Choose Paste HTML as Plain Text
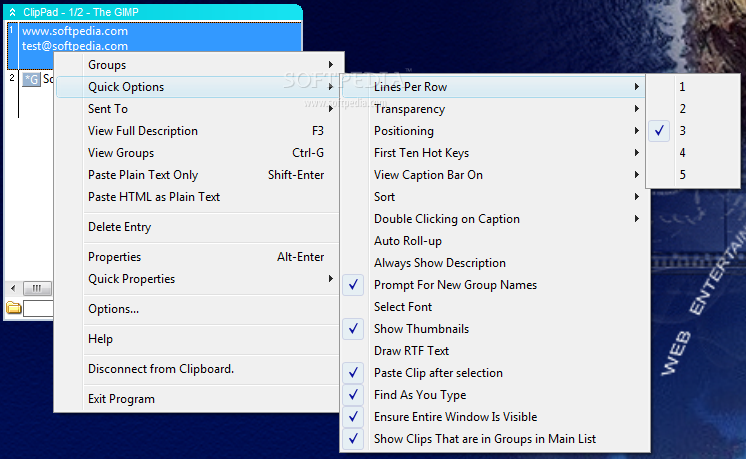Screen dimensions: 746x459 pos(198,196)
